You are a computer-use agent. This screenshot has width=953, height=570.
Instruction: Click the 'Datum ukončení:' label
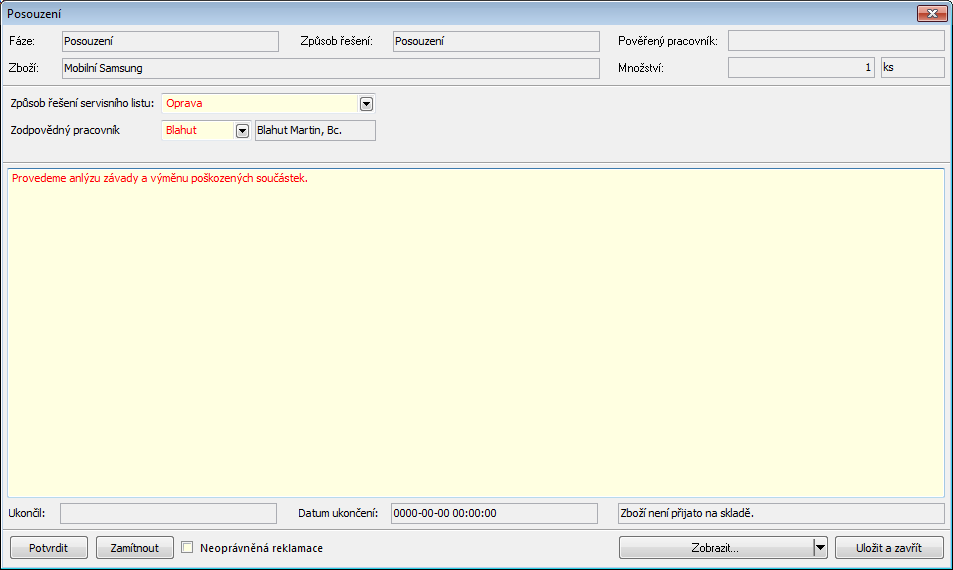[x=338, y=513]
